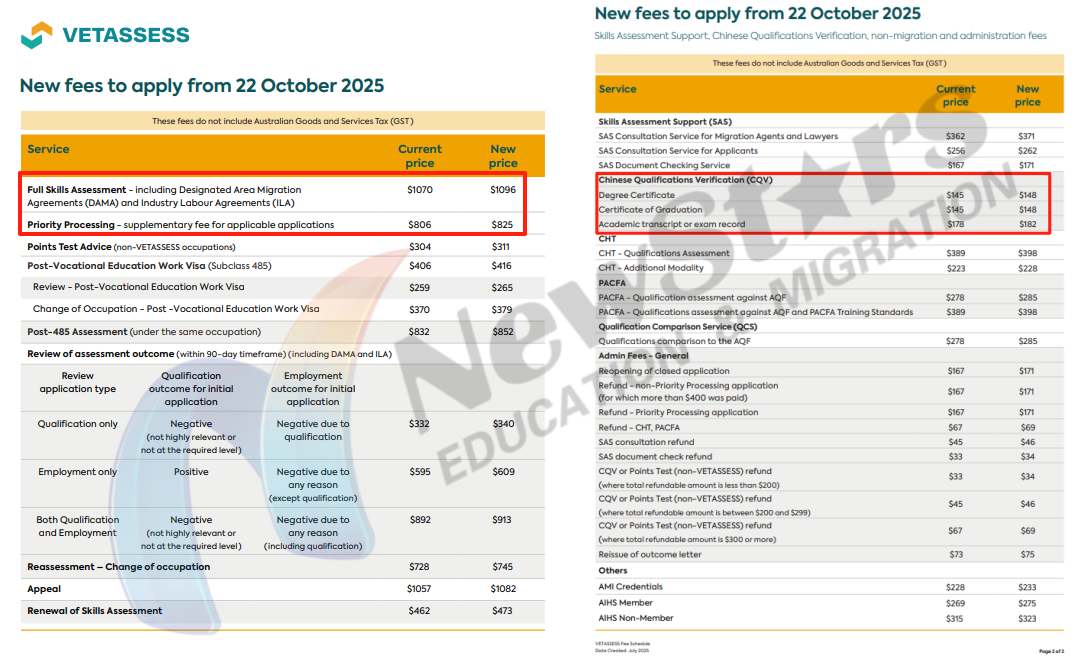The width and height of the screenshot is (1078, 656).
Task: Select the $416 new price
Action: [x=502, y=266]
